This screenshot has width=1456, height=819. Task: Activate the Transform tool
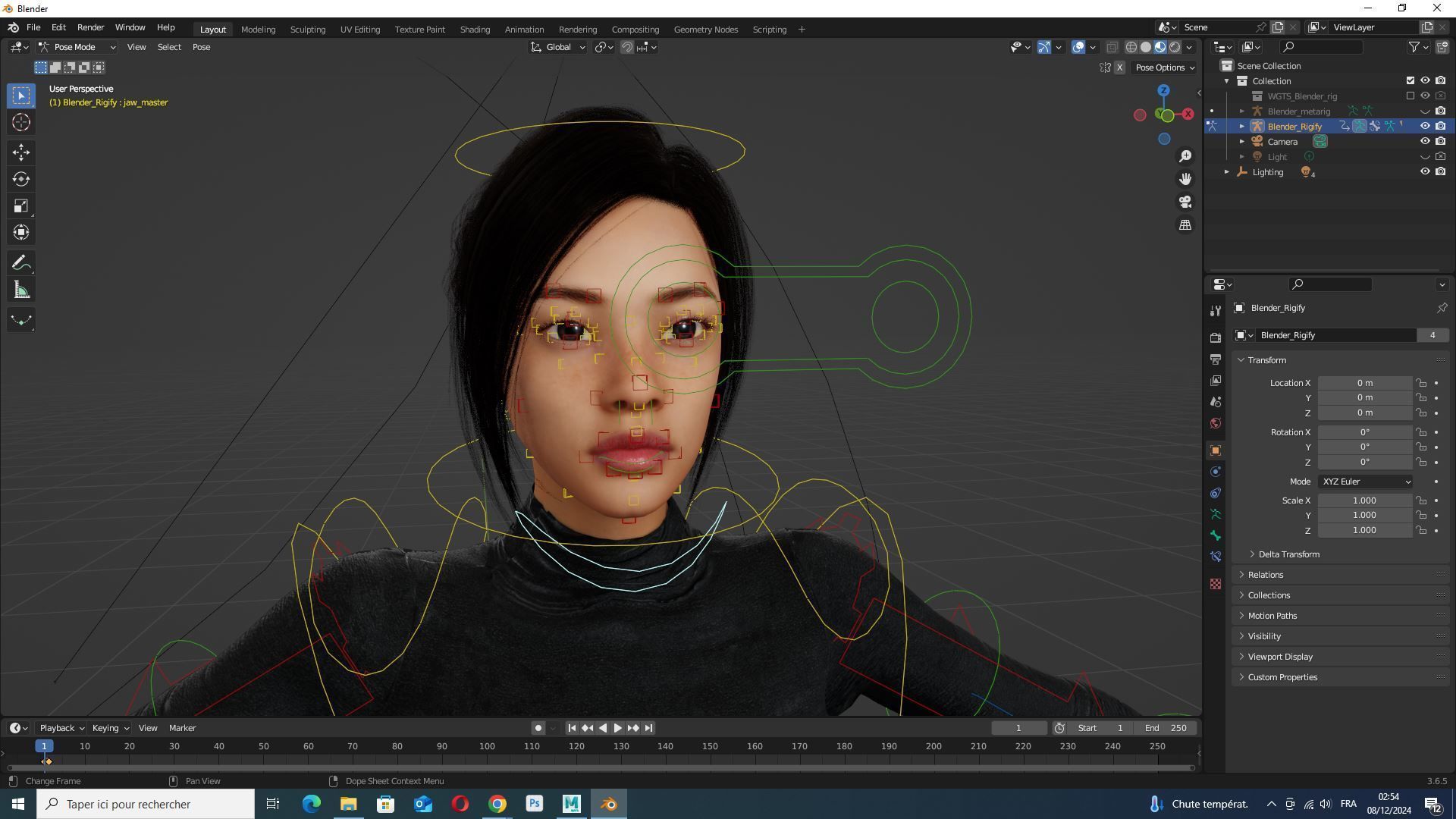pos(21,232)
